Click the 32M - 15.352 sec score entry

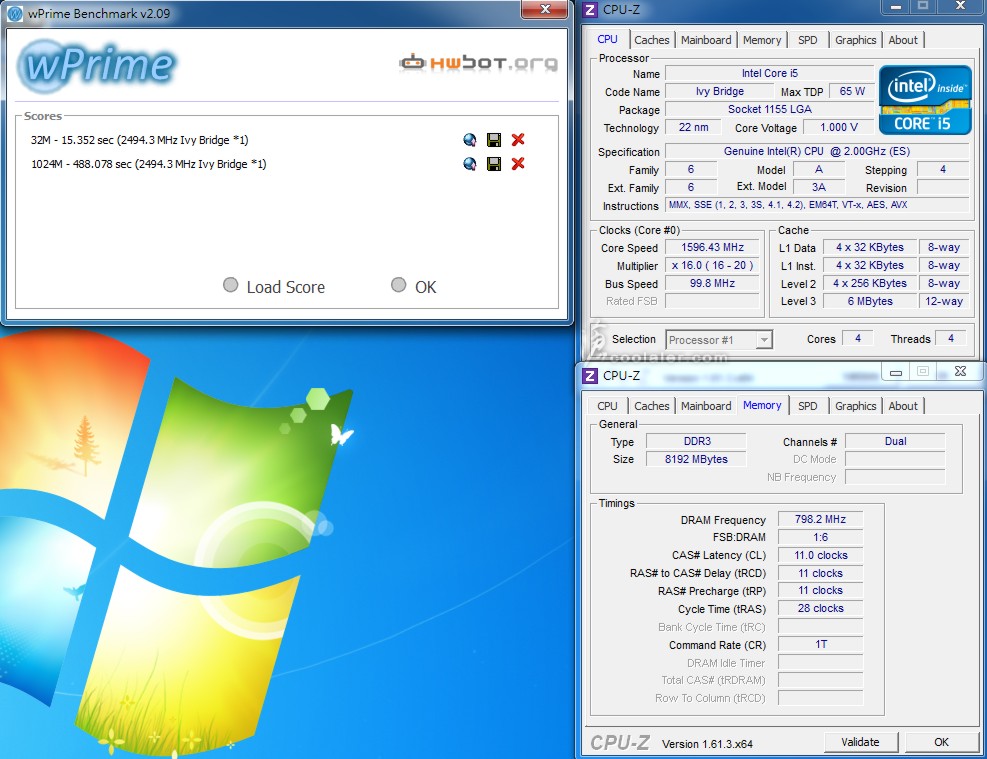point(140,140)
